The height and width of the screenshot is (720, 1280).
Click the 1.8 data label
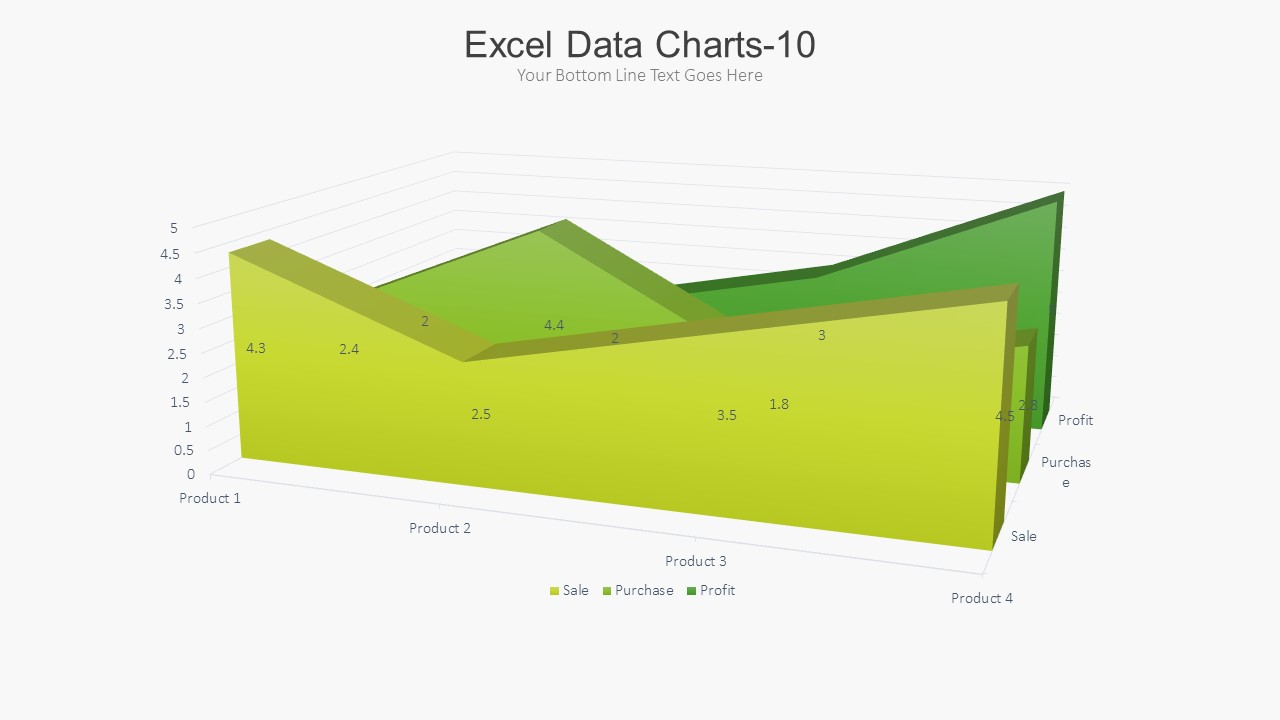[x=779, y=404]
